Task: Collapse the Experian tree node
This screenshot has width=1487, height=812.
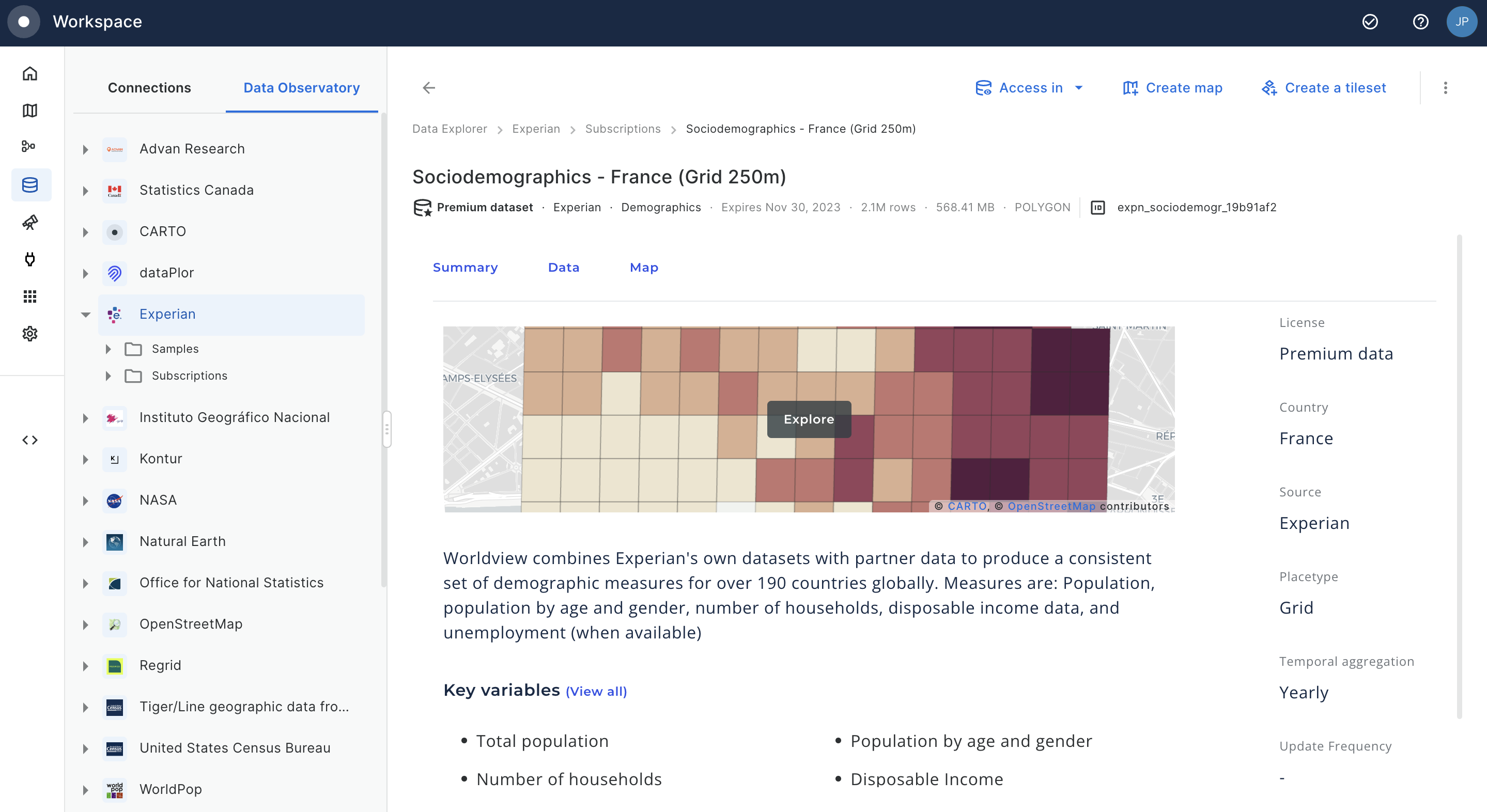Action: (x=85, y=315)
